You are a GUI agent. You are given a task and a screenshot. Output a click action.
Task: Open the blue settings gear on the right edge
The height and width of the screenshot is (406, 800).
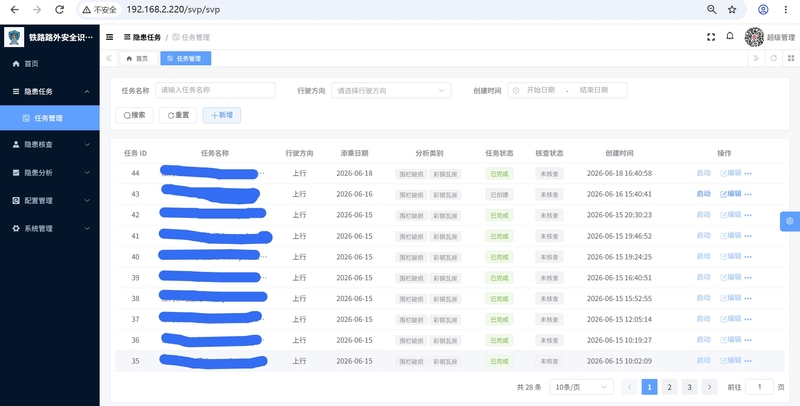point(790,221)
